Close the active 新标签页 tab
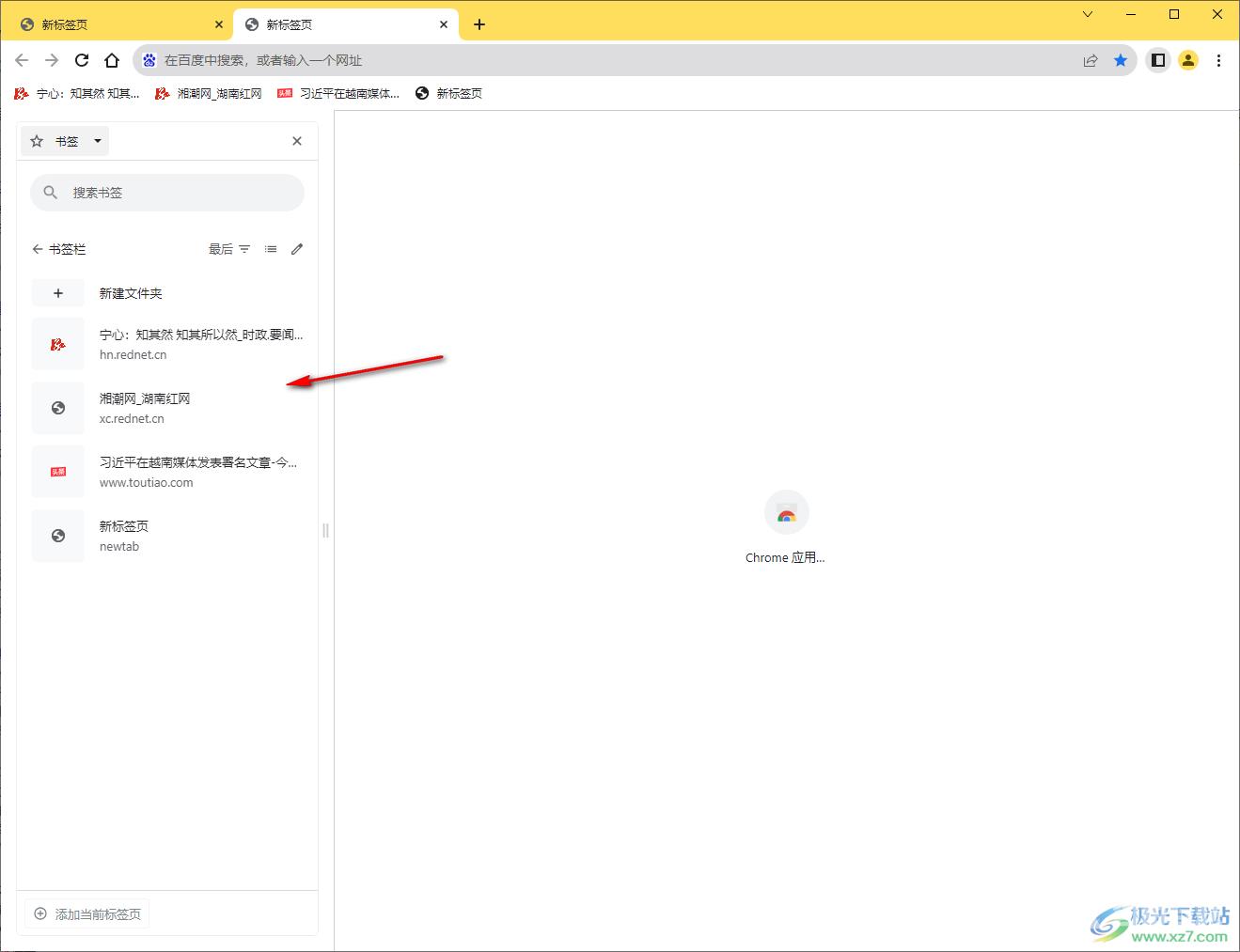The width and height of the screenshot is (1240, 952). click(x=444, y=24)
